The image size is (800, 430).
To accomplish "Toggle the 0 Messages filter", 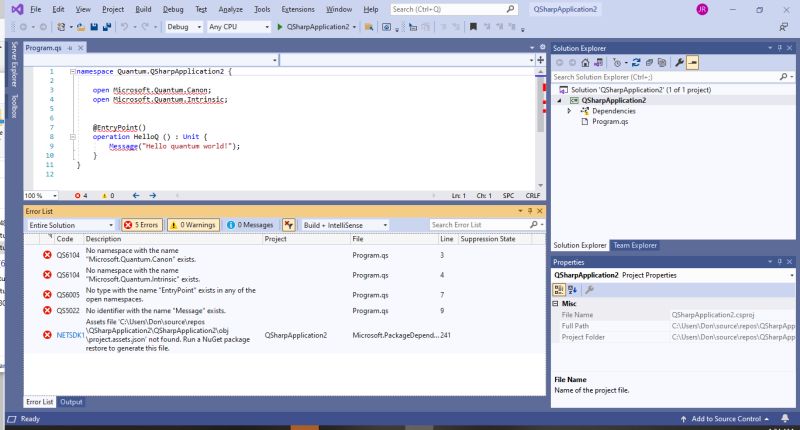I will click(250, 225).
